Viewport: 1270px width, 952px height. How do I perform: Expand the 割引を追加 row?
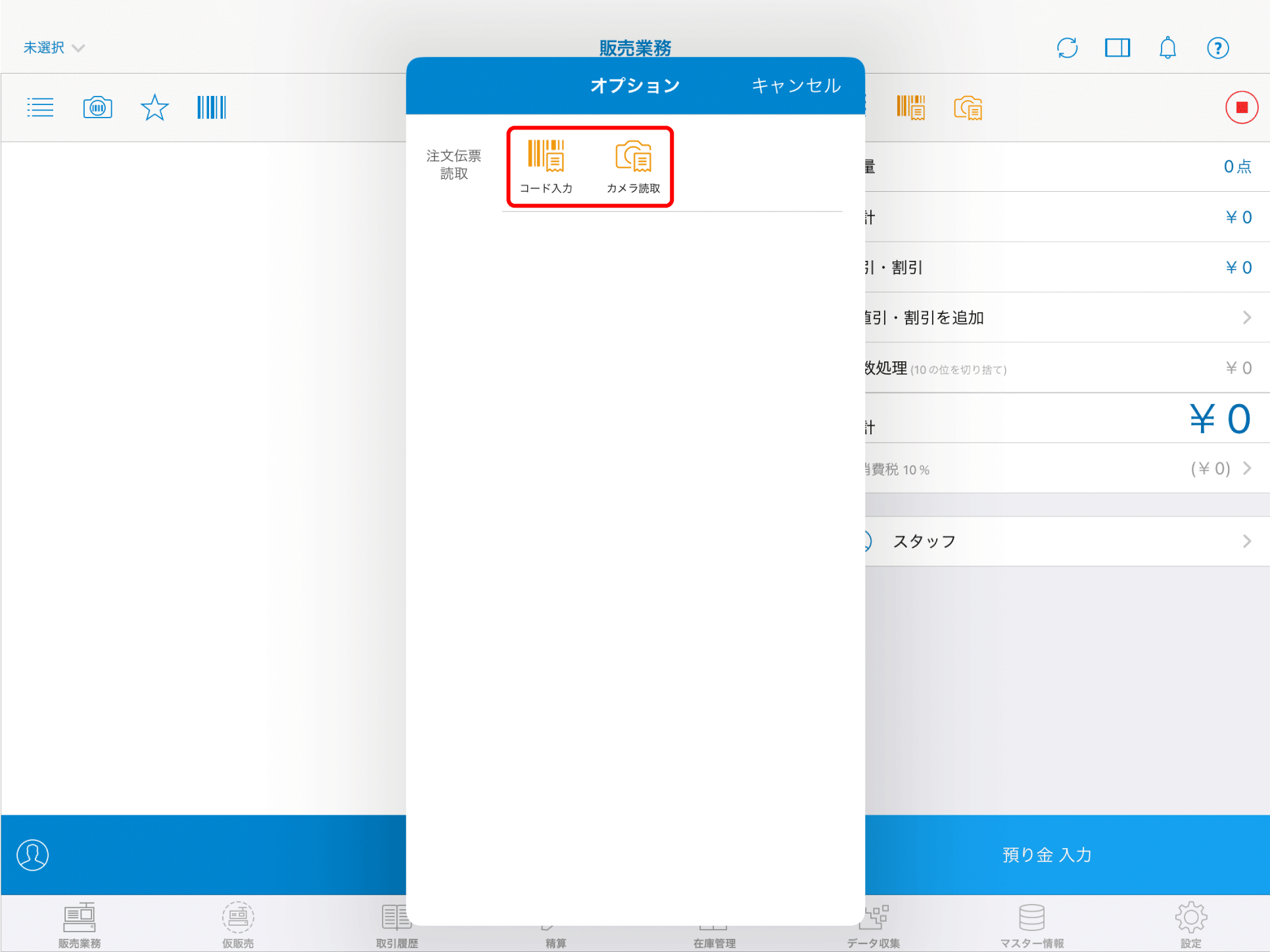(x=1246, y=318)
